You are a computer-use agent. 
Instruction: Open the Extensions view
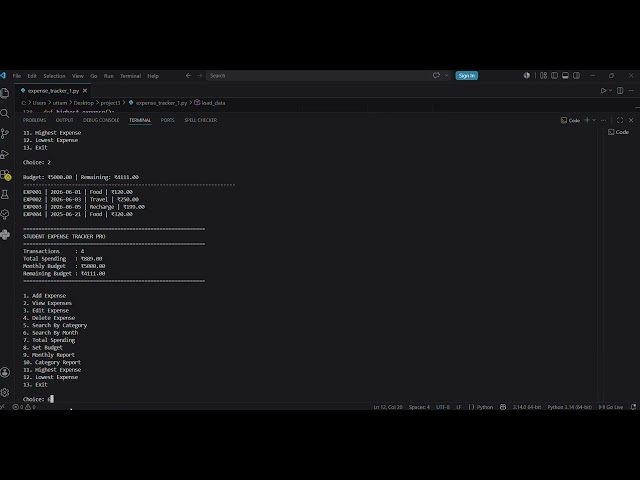pos(5,175)
